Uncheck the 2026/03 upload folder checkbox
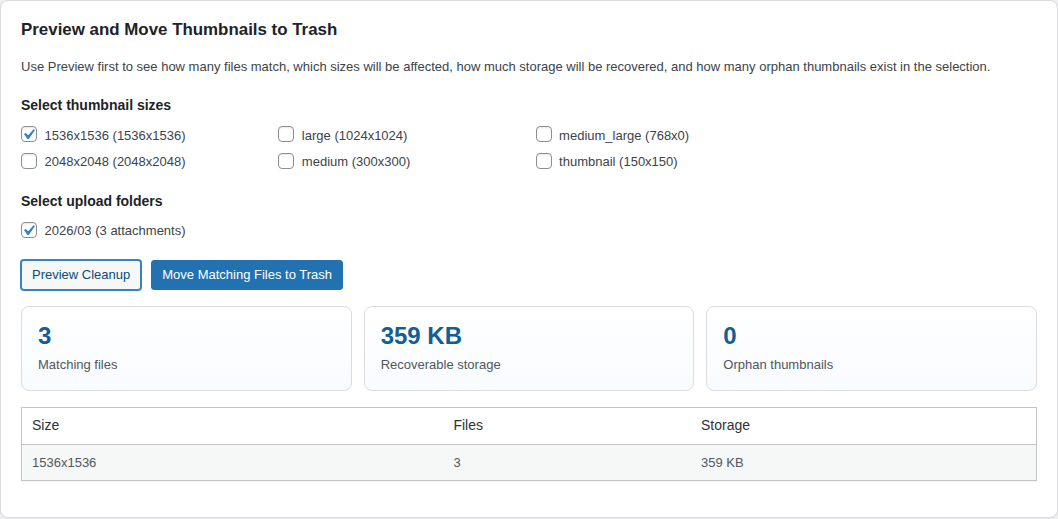The width and height of the screenshot is (1058, 519). tap(29, 230)
